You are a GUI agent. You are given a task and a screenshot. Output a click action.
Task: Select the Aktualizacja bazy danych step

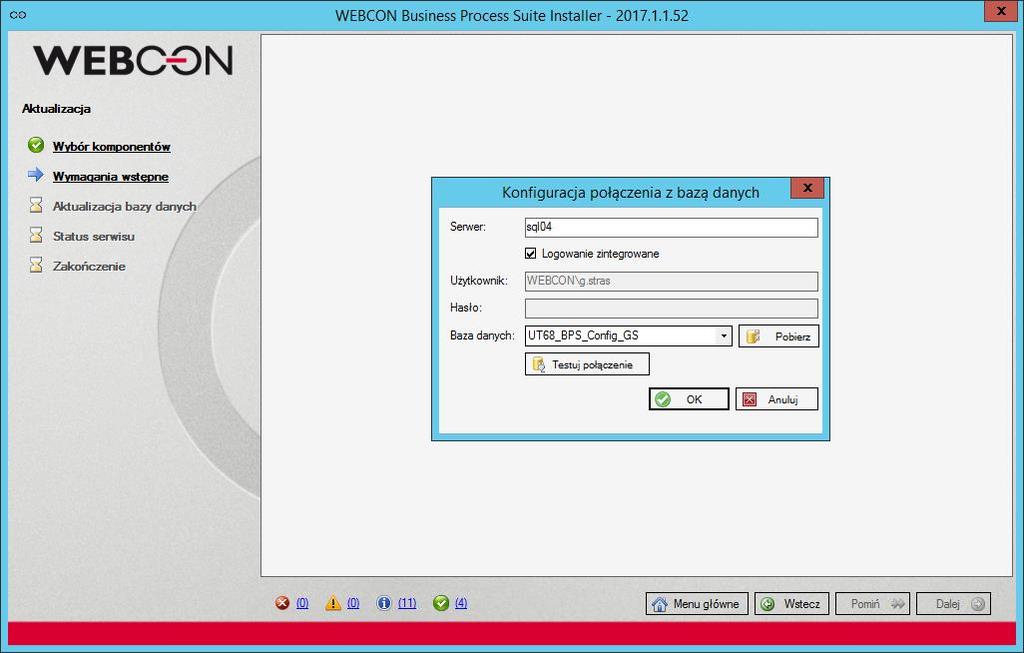(124, 206)
